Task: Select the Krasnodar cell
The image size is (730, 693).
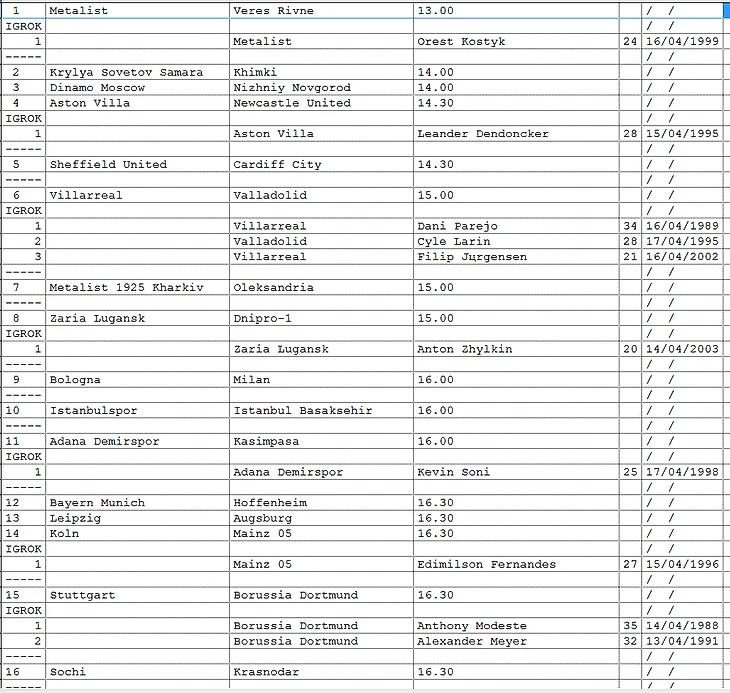Action: [321, 671]
